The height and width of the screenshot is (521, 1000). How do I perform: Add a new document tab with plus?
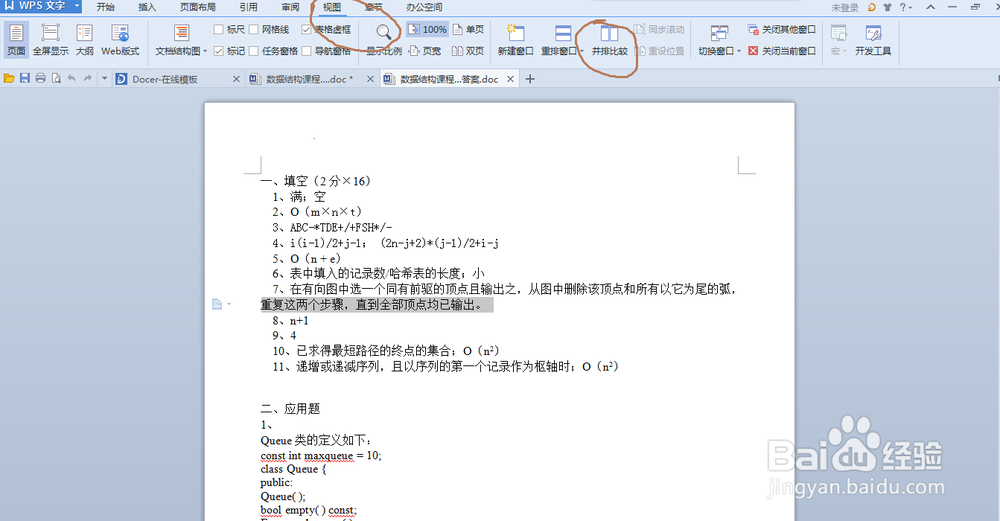click(x=530, y=79)
